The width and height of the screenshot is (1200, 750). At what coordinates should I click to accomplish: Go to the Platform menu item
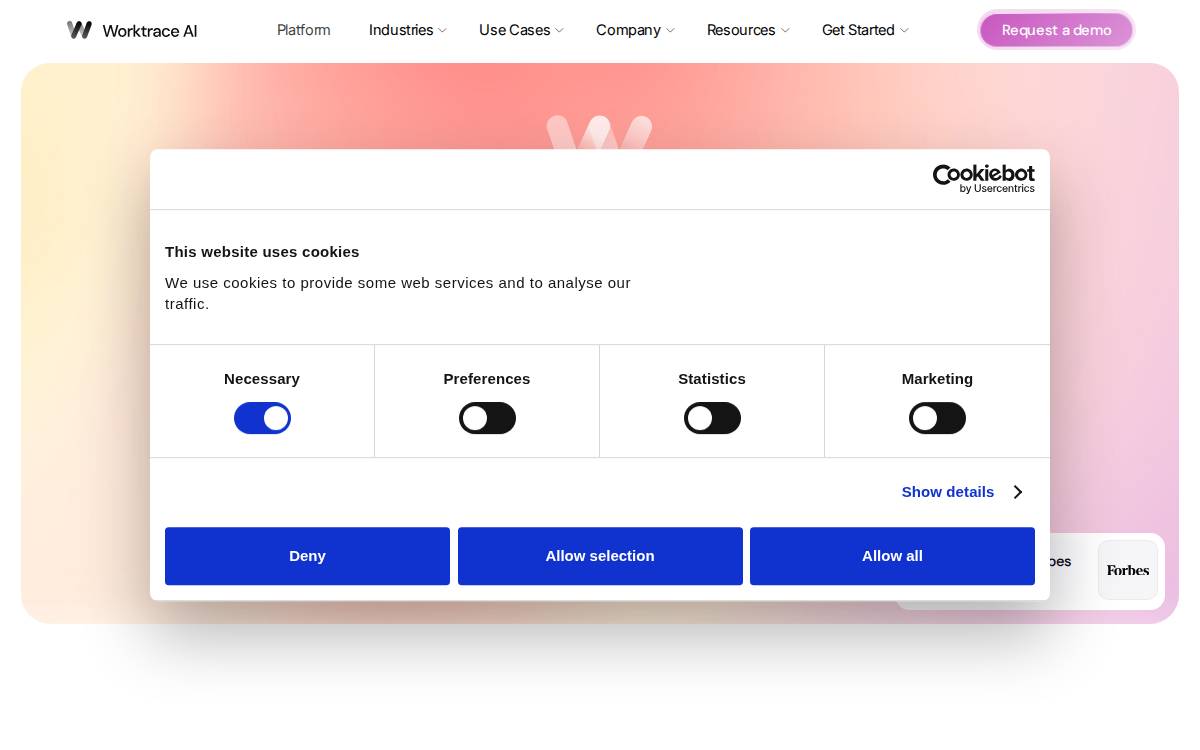point(303,30)
